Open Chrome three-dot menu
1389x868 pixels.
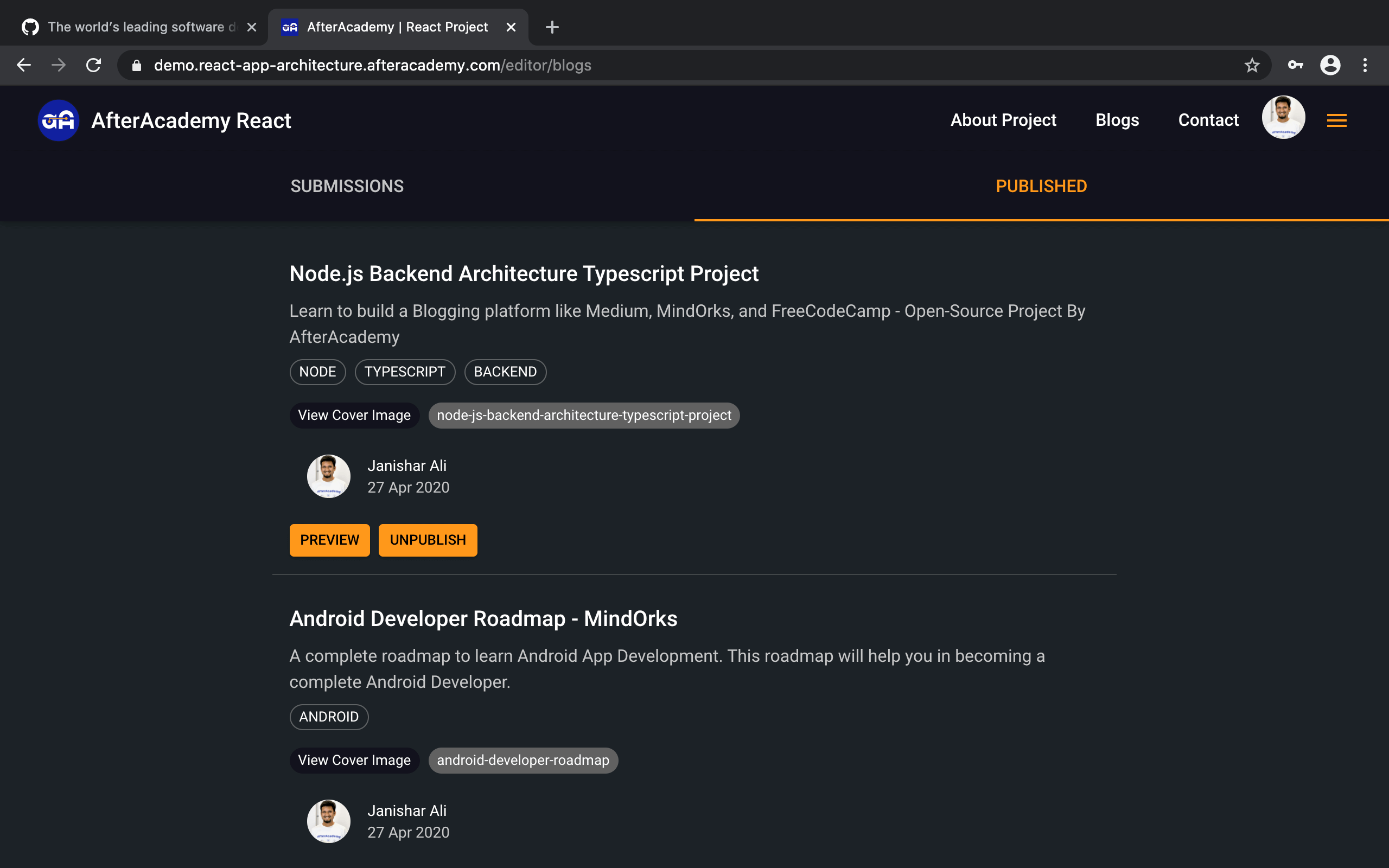(1365, 66)
